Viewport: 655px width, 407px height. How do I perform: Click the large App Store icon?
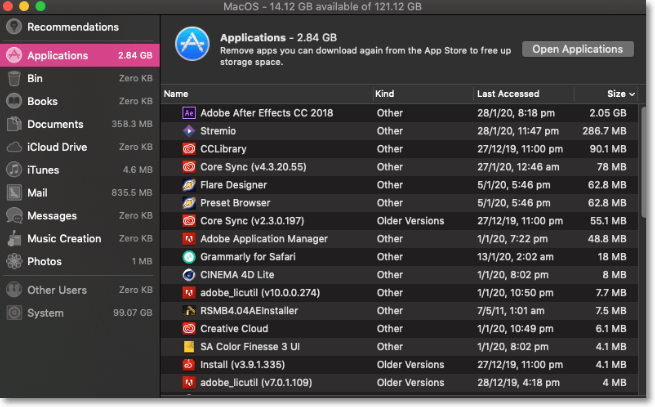pyautogui.click(x=192, y=44)
